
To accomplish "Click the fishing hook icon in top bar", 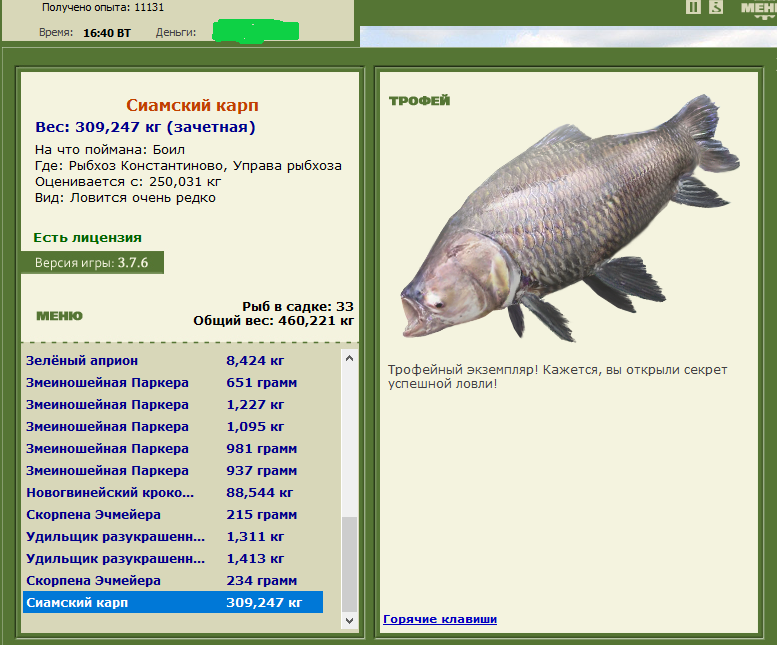I will pyautogui.click(x=716, y=7).
